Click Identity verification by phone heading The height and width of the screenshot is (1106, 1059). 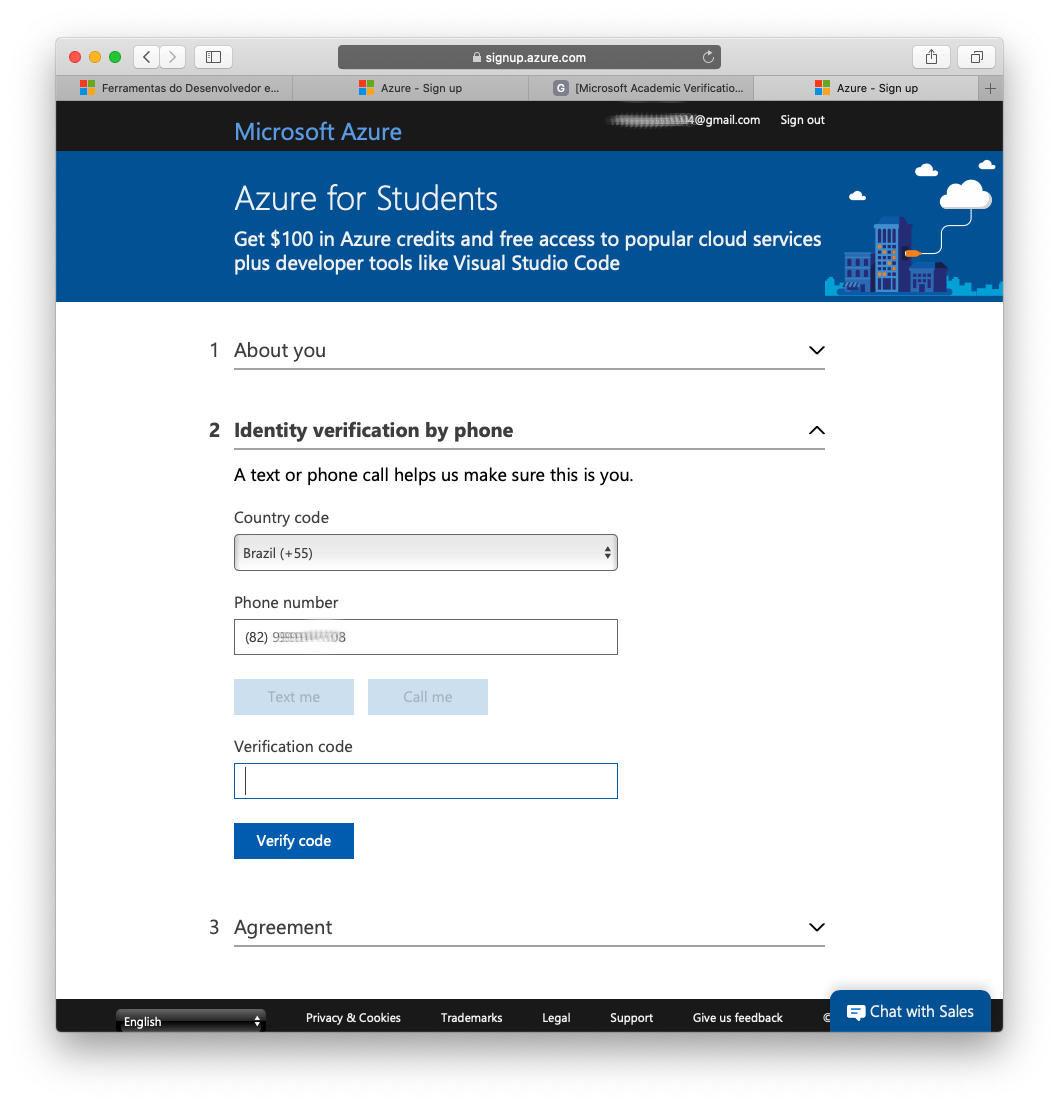coord(373,430)
